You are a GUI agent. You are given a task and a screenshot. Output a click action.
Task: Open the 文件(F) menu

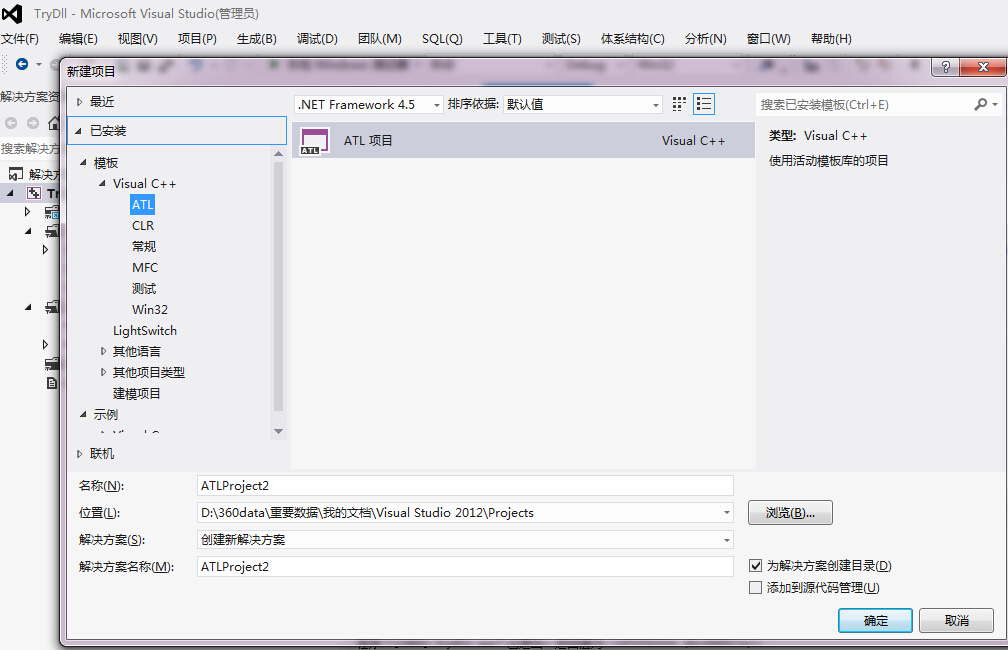pos(20,39)
